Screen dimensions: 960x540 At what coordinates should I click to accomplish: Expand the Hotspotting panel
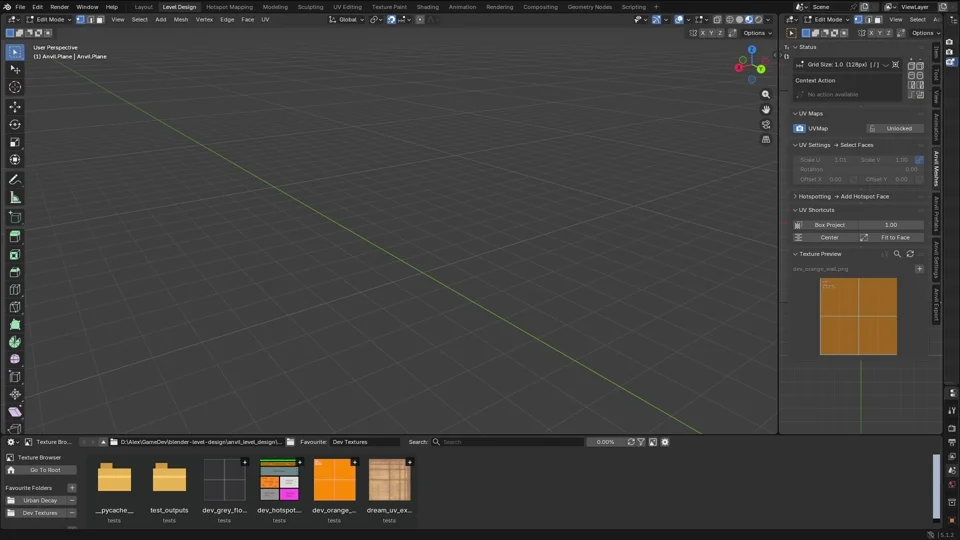point(795,197)
